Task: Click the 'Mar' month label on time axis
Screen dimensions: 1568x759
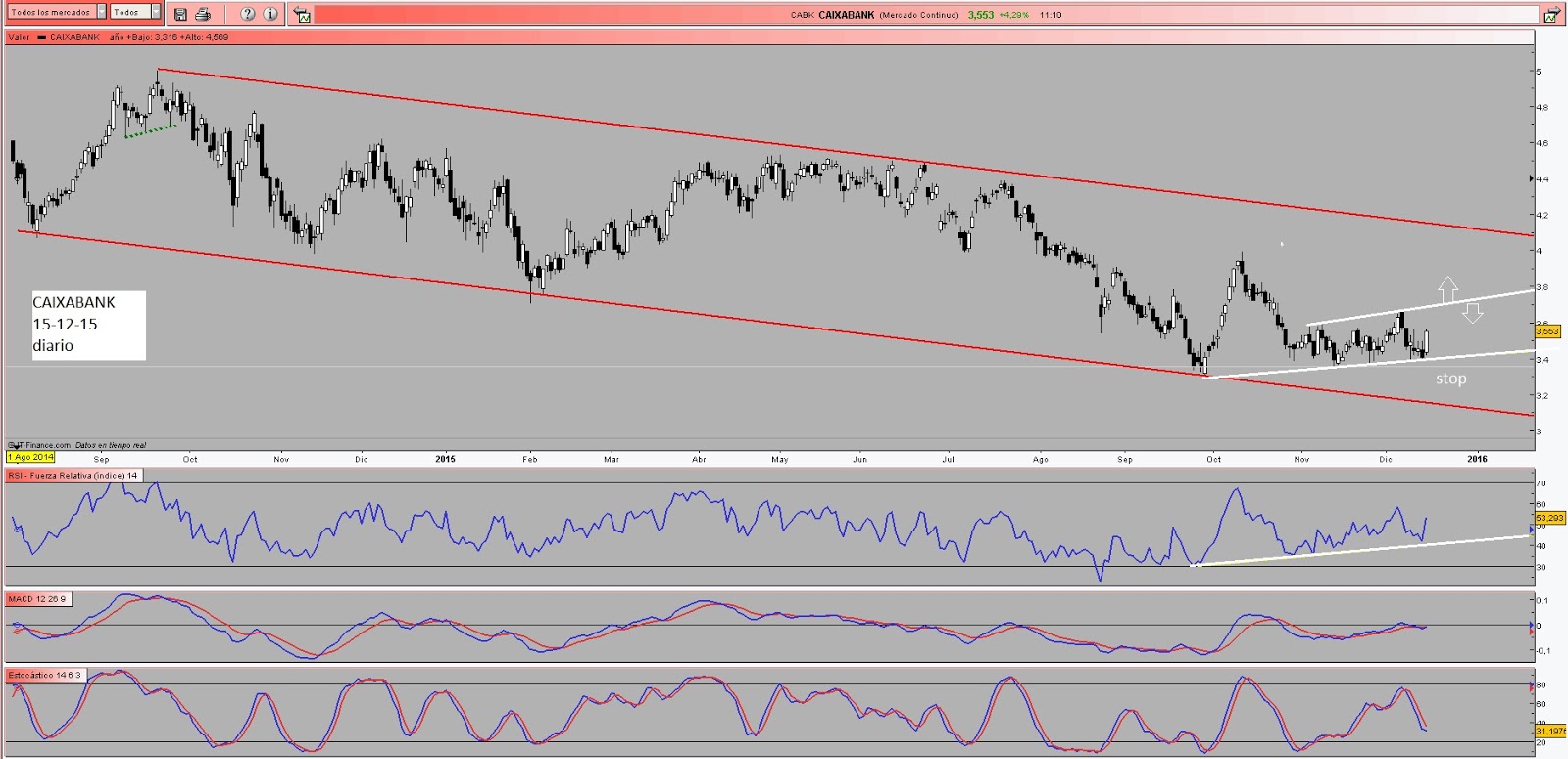Action: [x=612, y=459]
